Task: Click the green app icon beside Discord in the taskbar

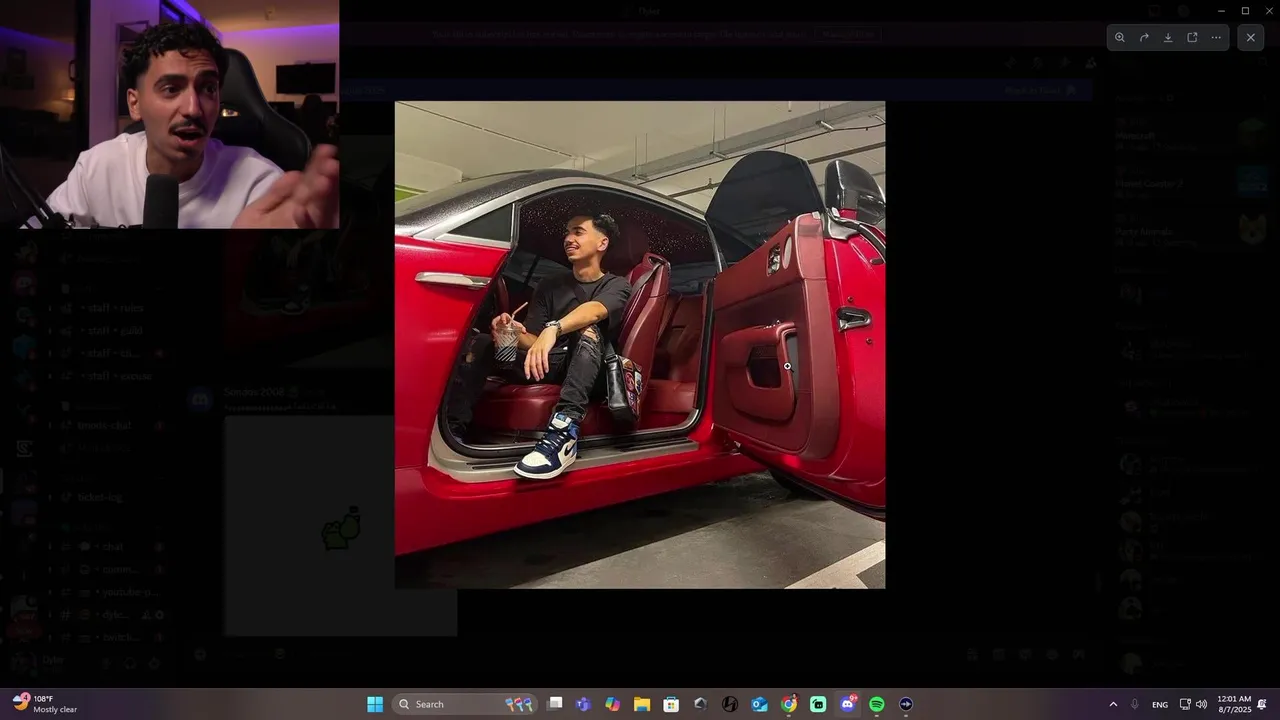Action: pyautogui.click(x=818, y=704)
